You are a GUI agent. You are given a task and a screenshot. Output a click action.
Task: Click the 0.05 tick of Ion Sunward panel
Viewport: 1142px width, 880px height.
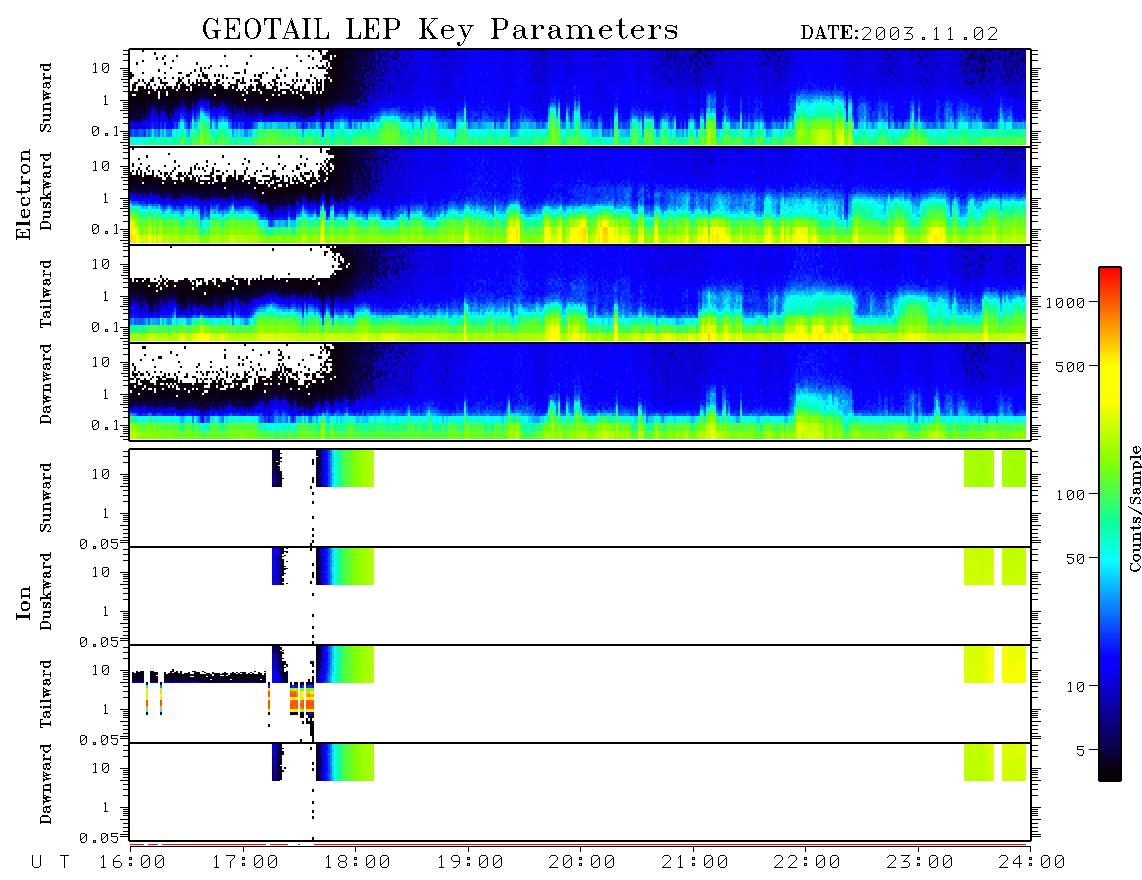[x=98, y=543]
